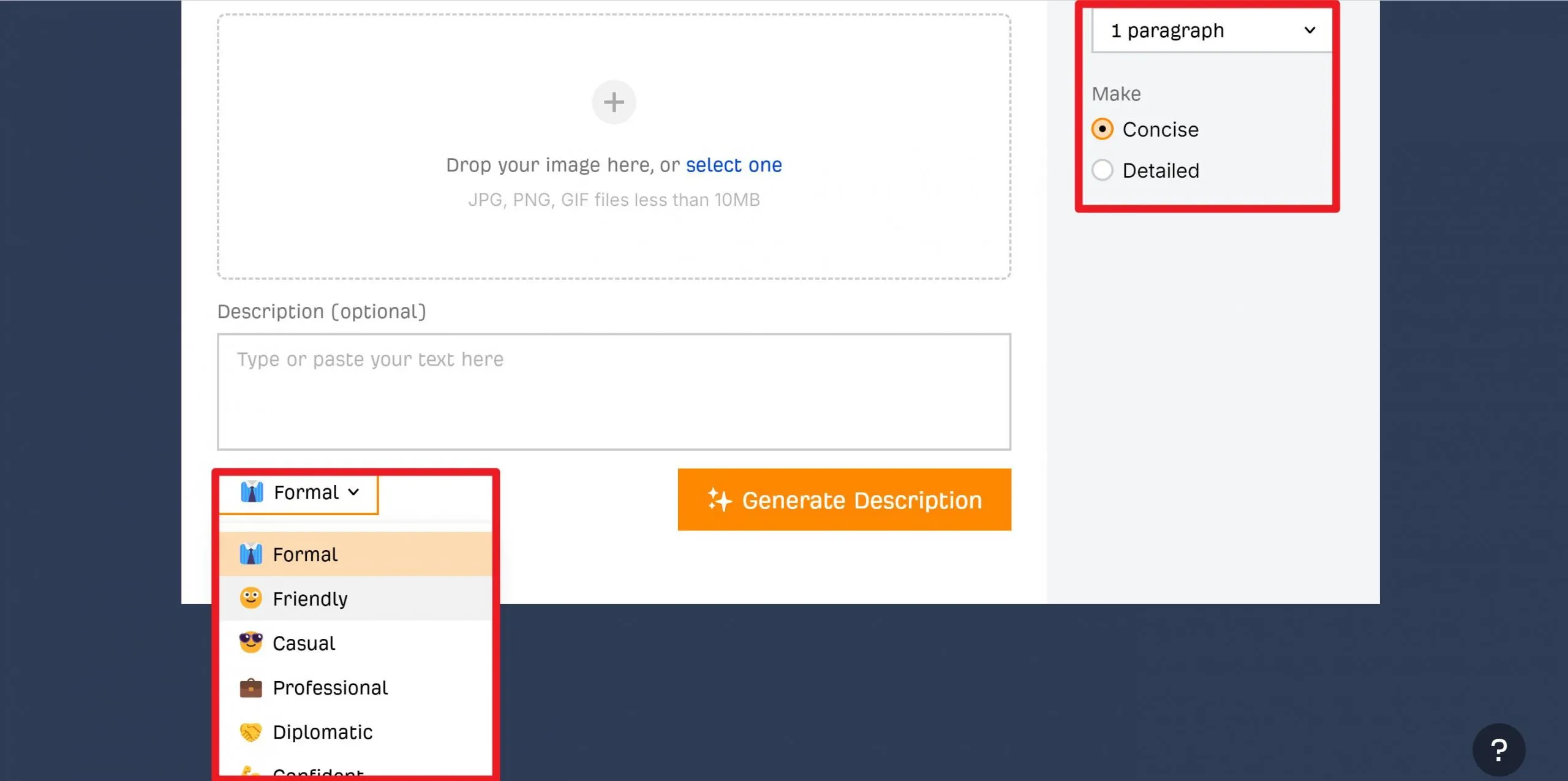Viewport: 1568px width, 781px height.
Task: Click the select one image link
Action: (x=734, y=164)
